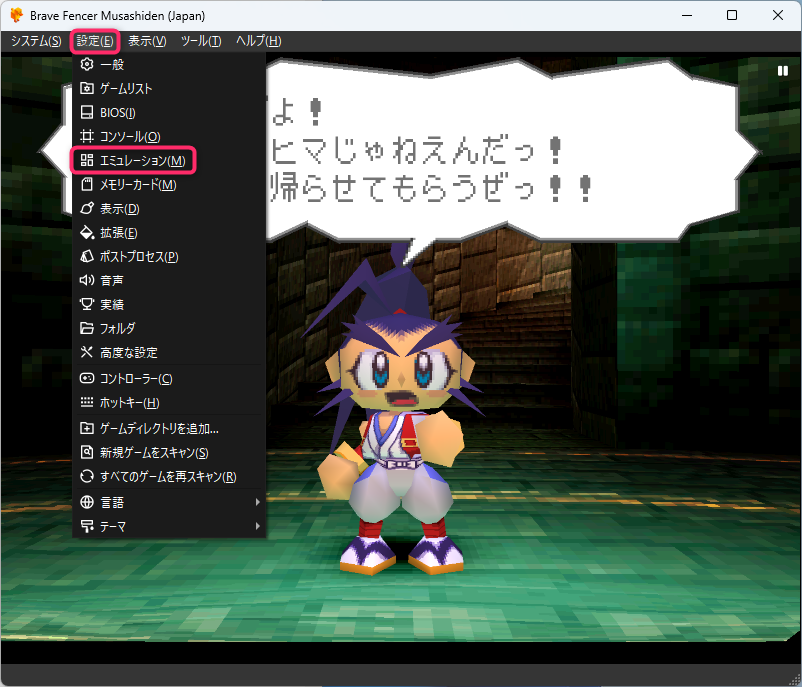Click the gear icon beside 一般

pos(87,64)
